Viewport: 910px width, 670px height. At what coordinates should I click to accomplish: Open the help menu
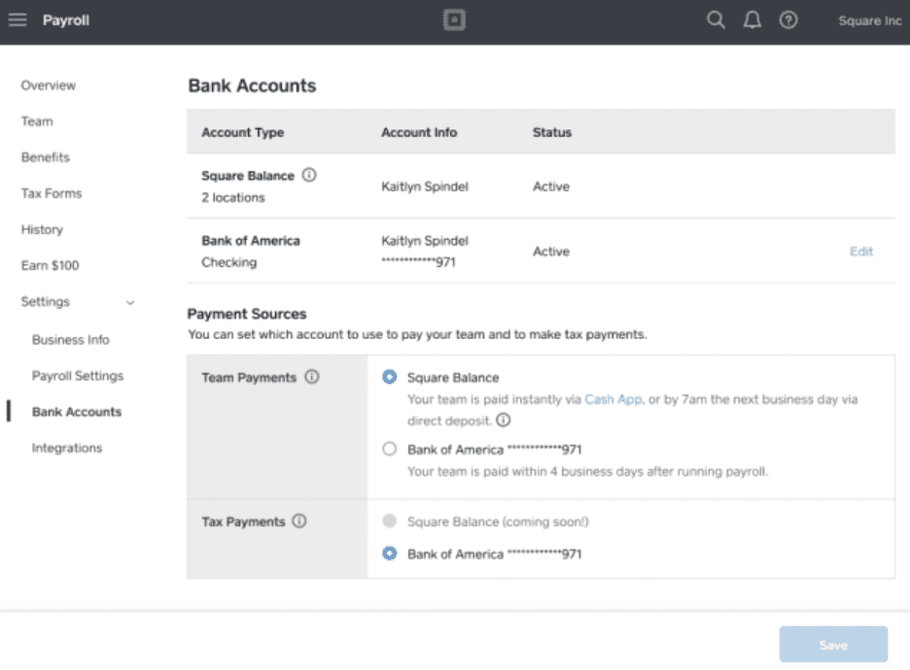click(x=788, y=19)
